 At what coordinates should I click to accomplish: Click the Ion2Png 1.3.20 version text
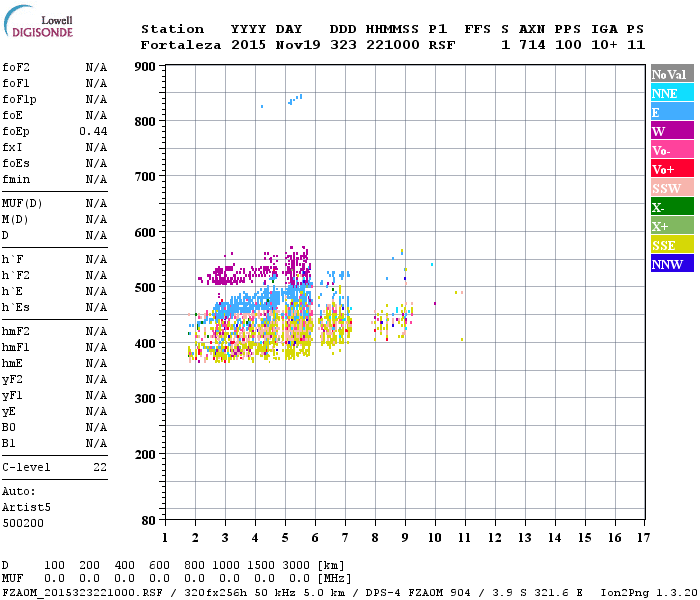pyautogui.click(x=649, y=593)
